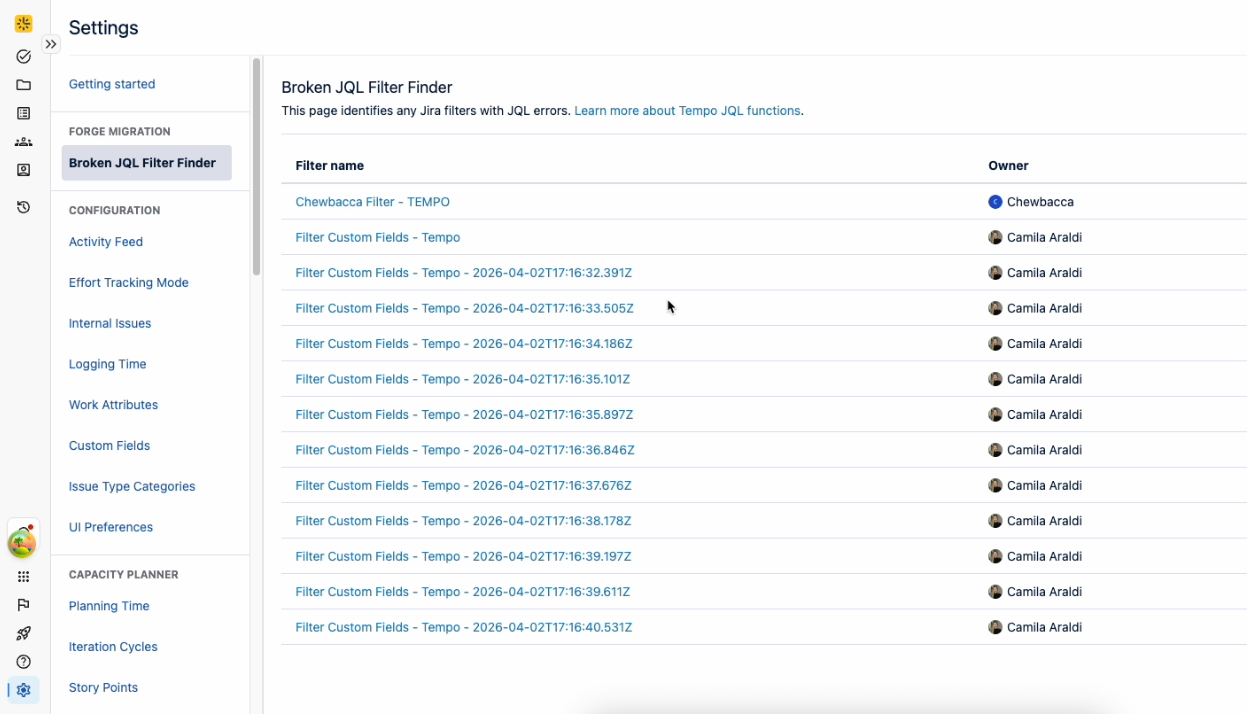Sort by the Filter name column header
Screen dimensions: 1247x714
click(x=330, y=165)
